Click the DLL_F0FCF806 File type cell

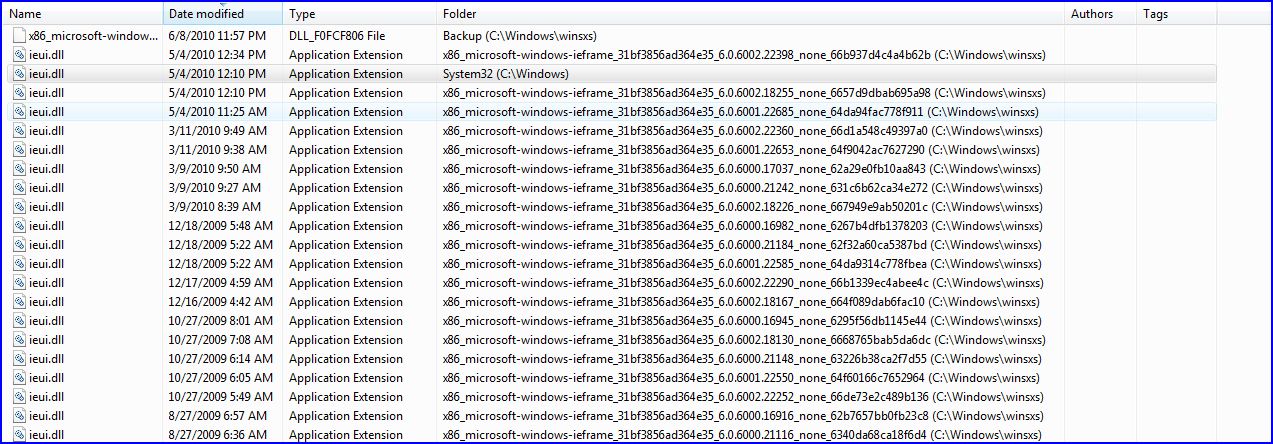point(337,36)
